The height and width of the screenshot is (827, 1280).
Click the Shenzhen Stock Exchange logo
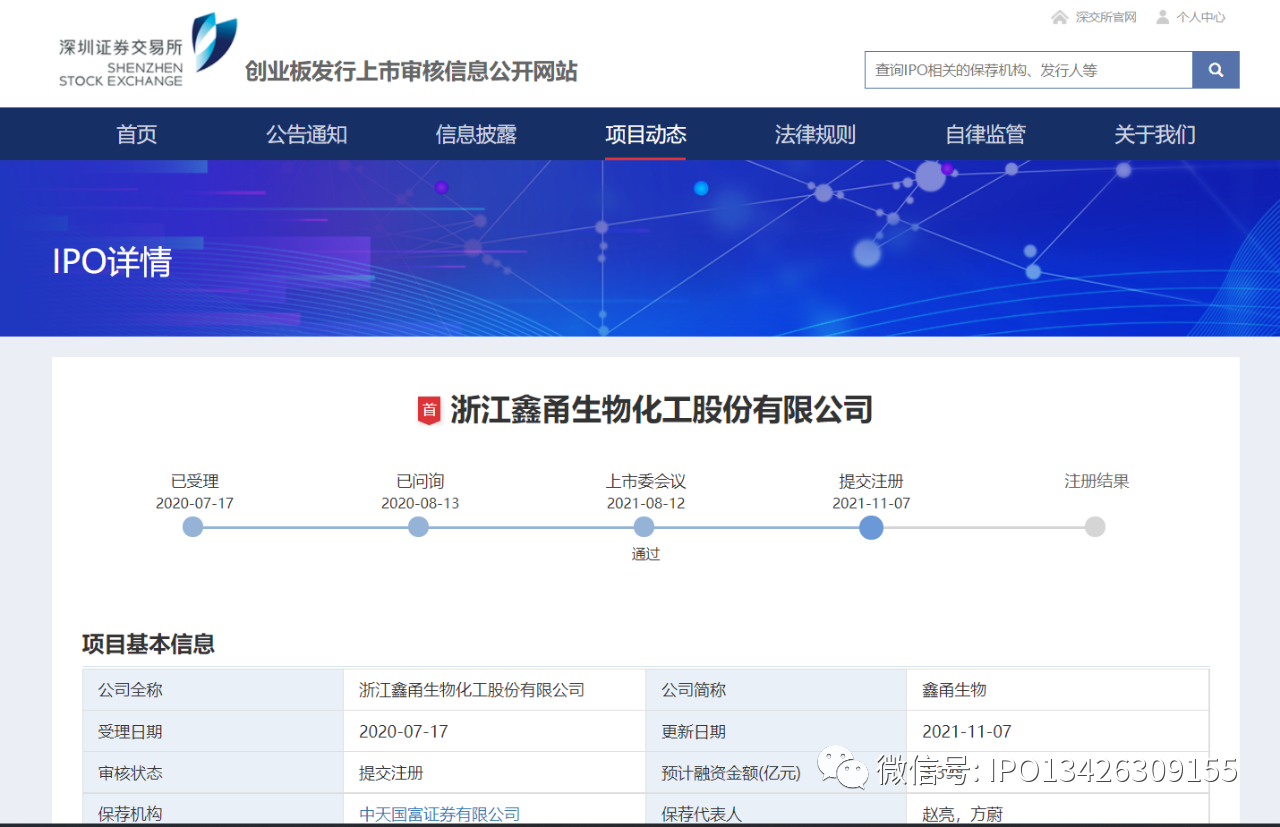tap(148, 51)
